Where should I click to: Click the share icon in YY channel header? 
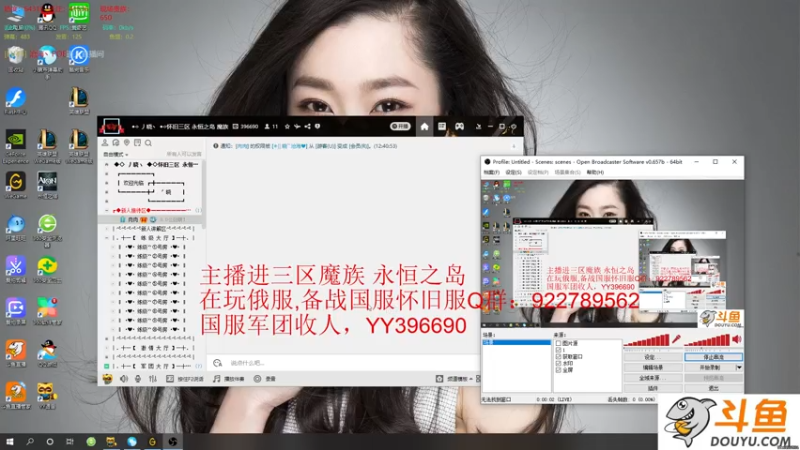click(x=307, y=127)
